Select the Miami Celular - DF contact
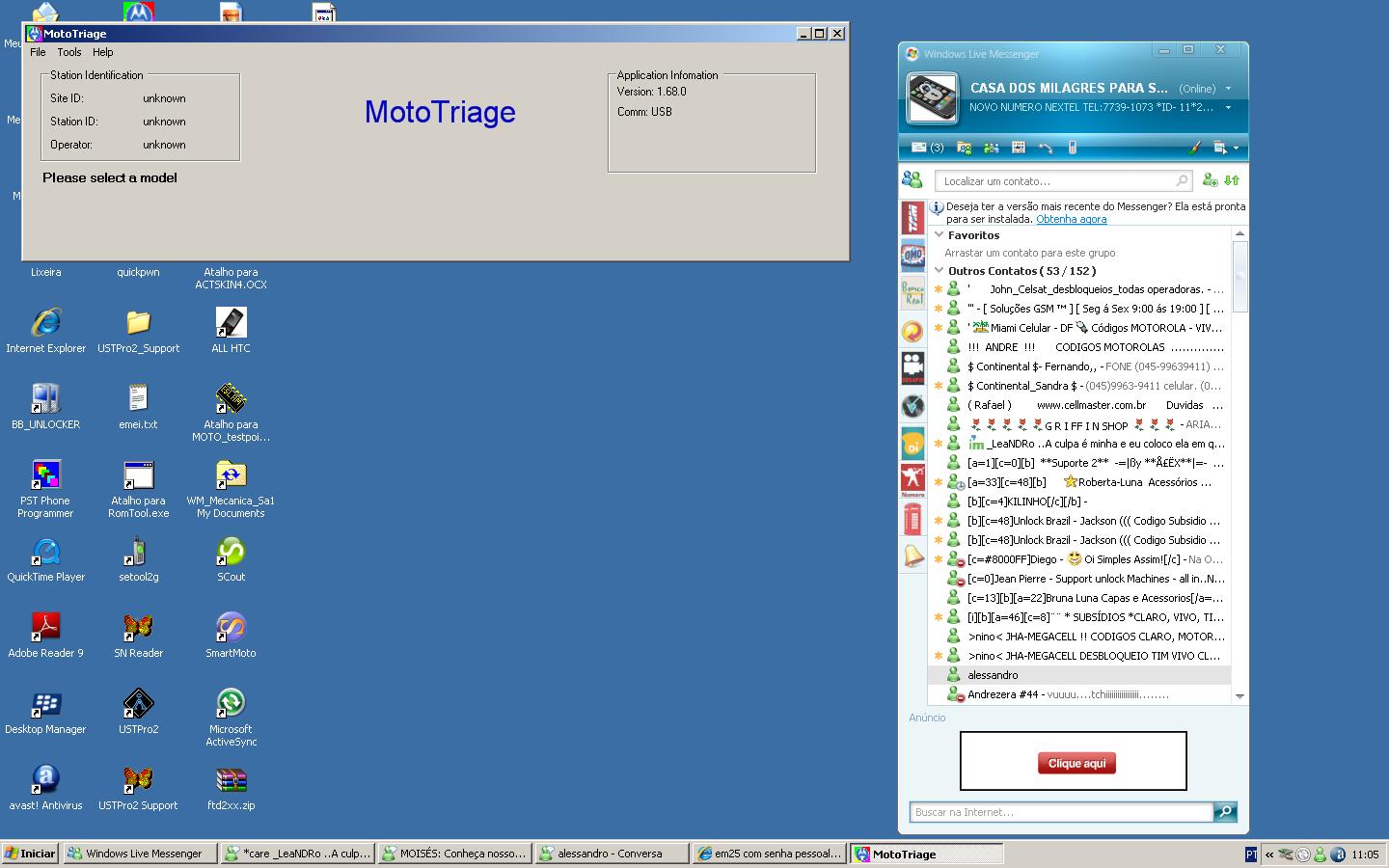 [1079, 328]
